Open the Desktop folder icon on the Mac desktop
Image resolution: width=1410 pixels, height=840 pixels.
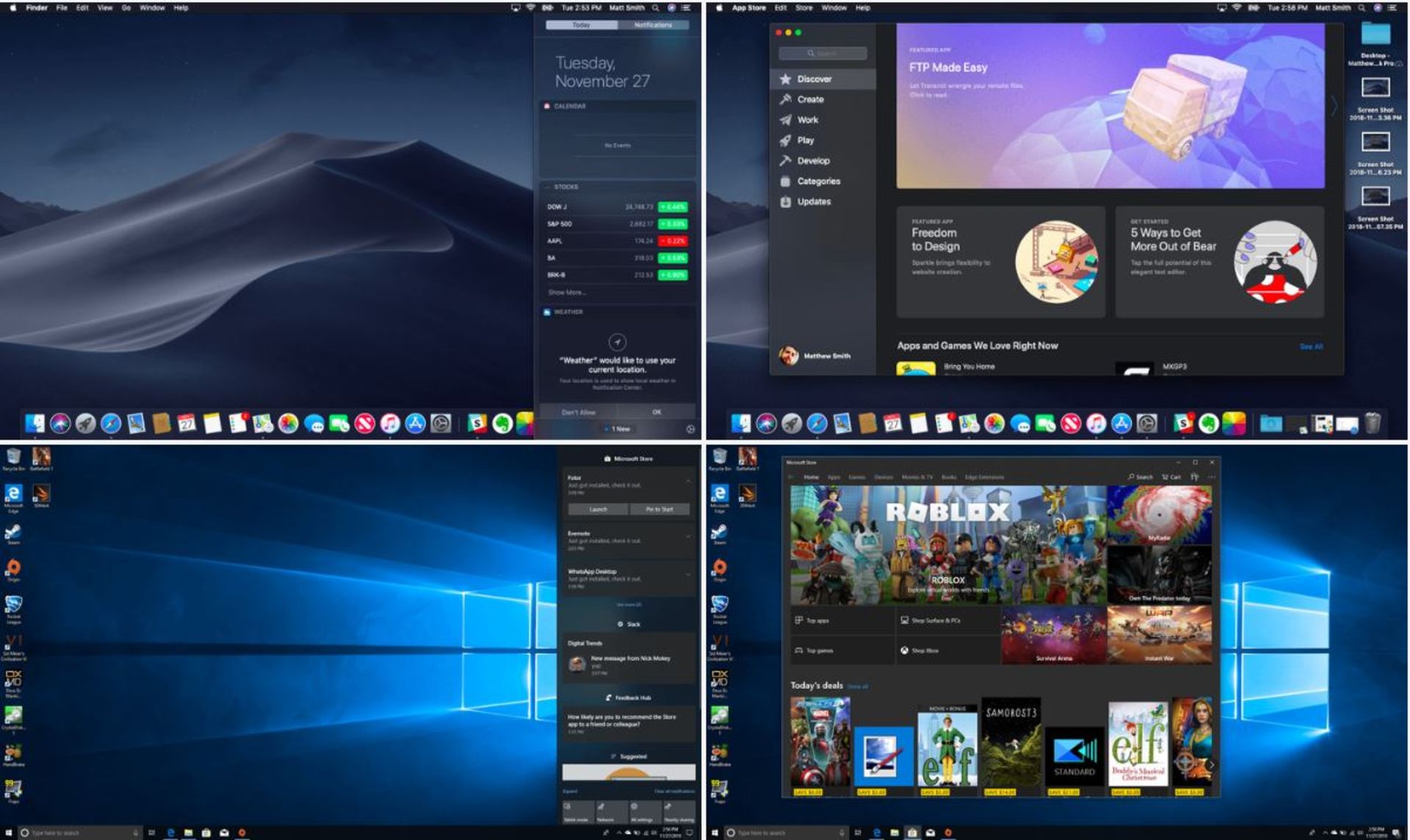point(1375,35)
